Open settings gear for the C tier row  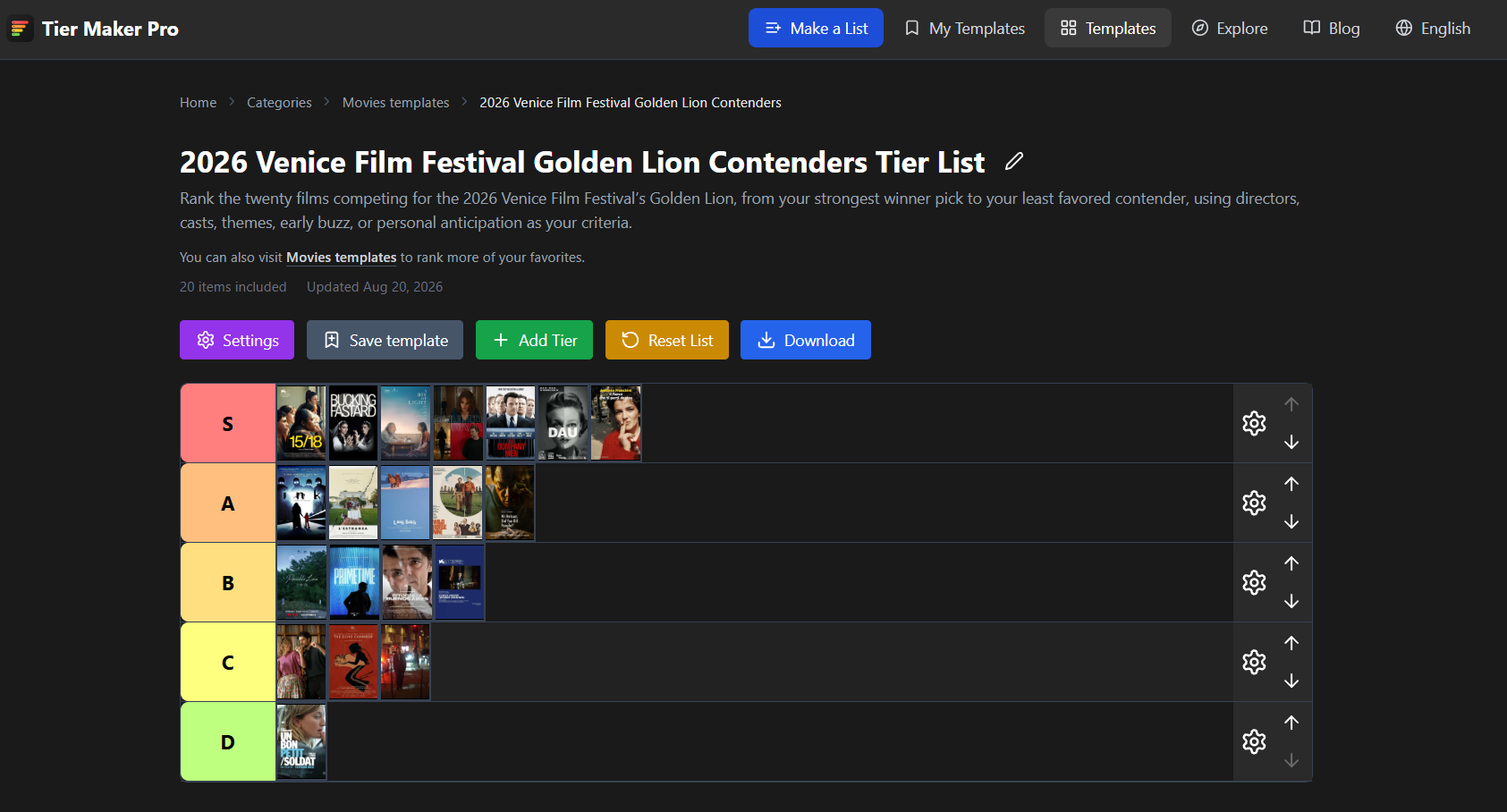point(1254,662)
